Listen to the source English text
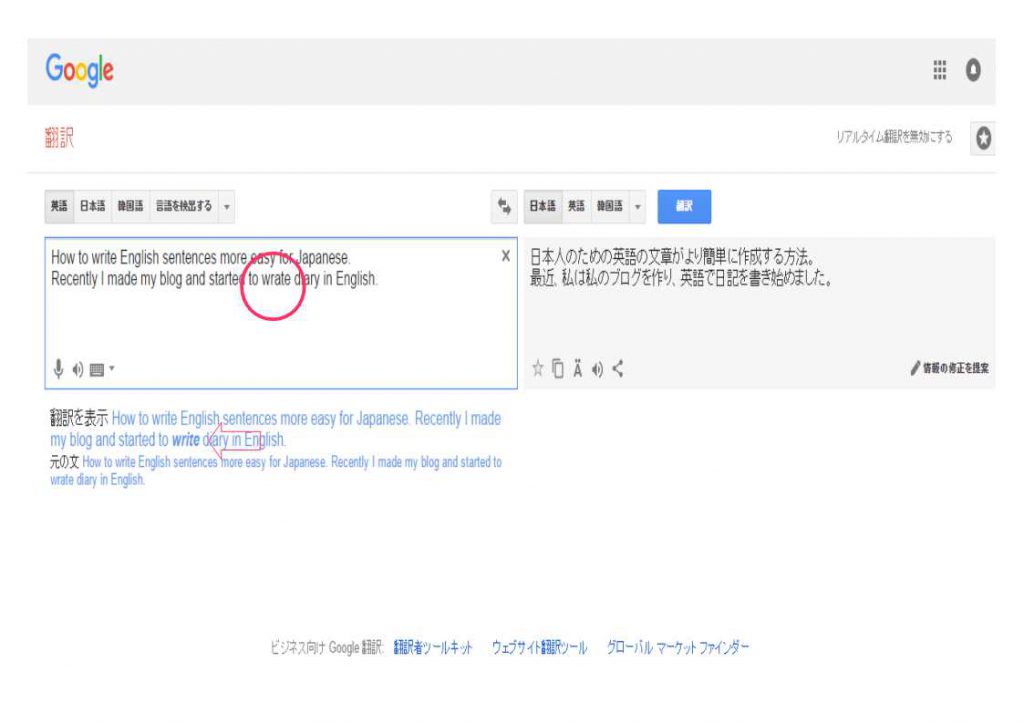The width and height of the screenshot is (1024, 724). (78, 369)
